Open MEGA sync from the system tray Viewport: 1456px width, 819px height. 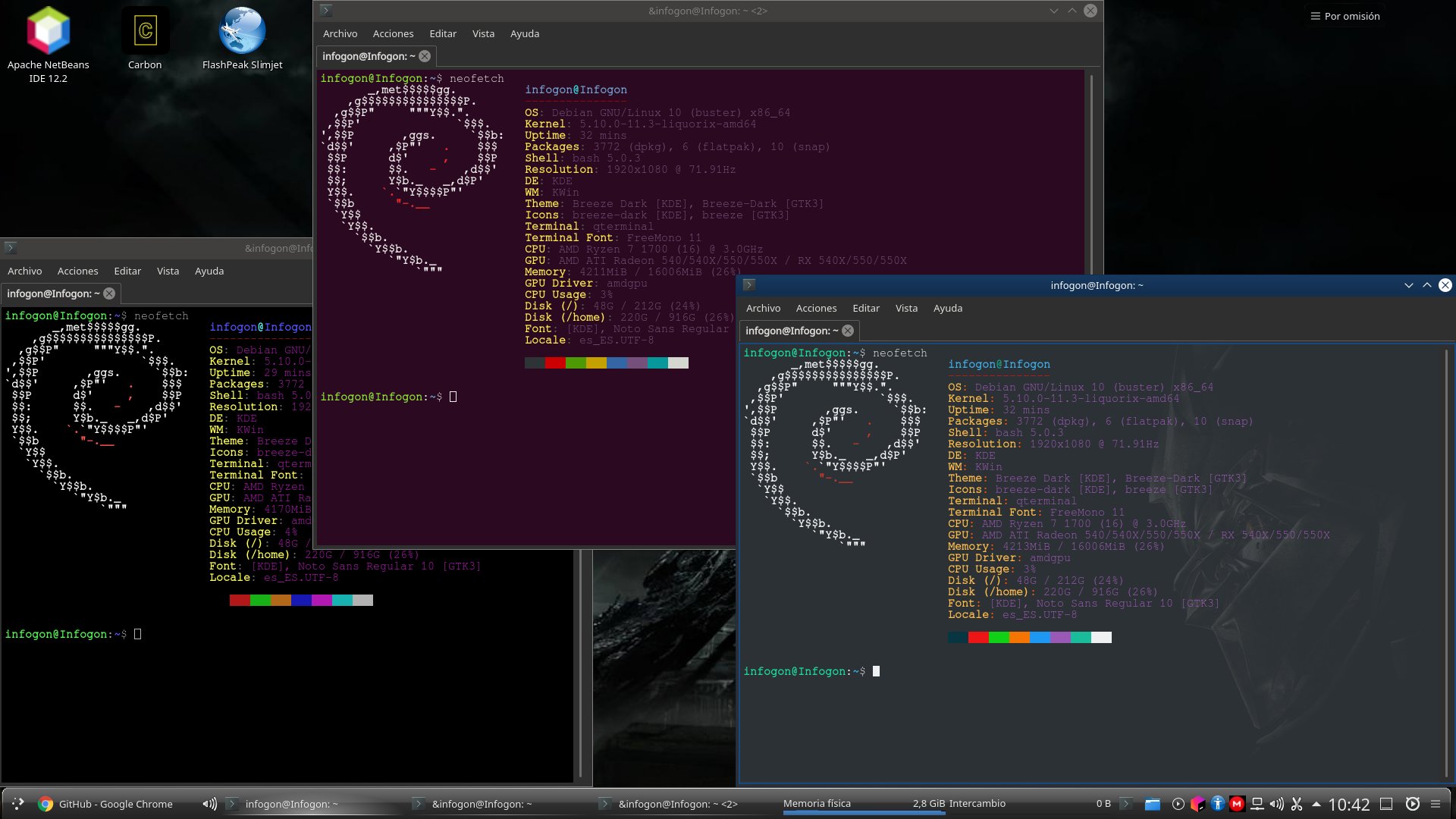coord(1236,804)
